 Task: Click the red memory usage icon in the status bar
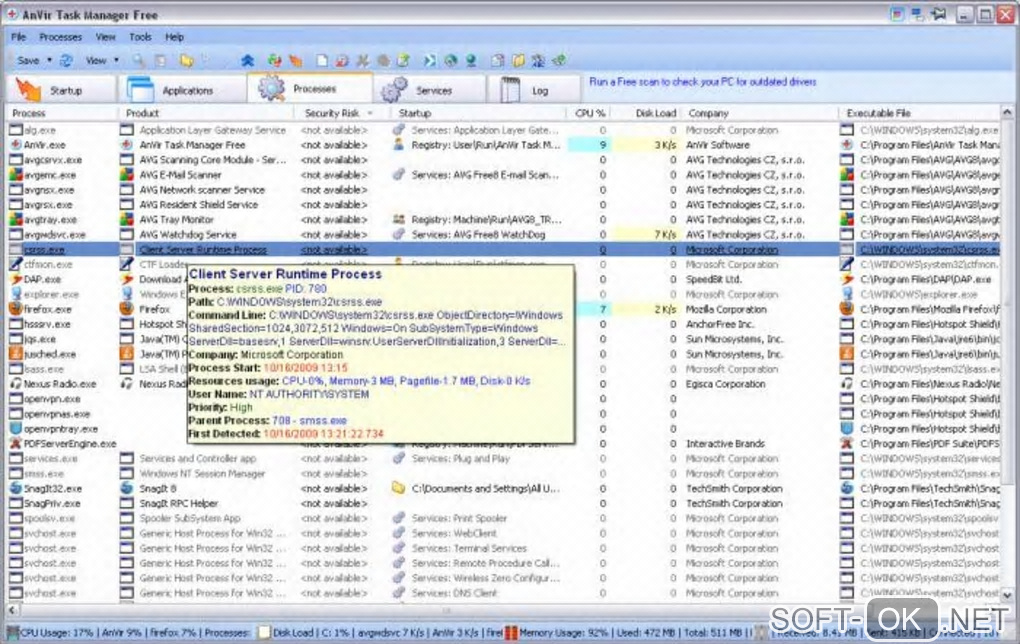[x=511, y=632]
